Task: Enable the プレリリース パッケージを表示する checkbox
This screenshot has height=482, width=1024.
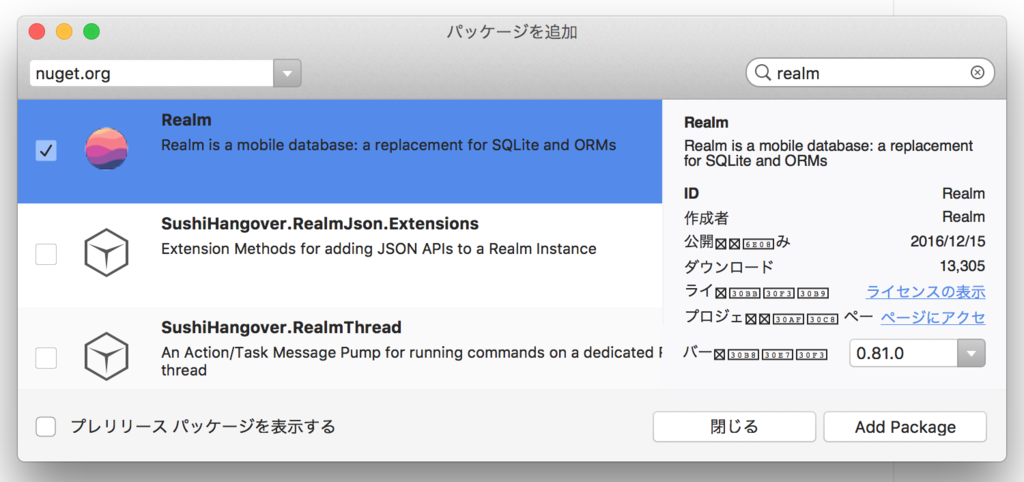Action: [46, 427]
